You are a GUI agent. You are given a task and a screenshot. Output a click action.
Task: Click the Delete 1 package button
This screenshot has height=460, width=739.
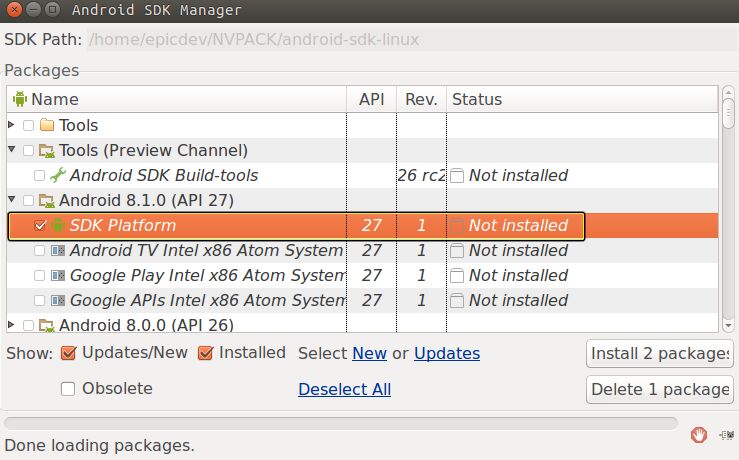[660, 389]
